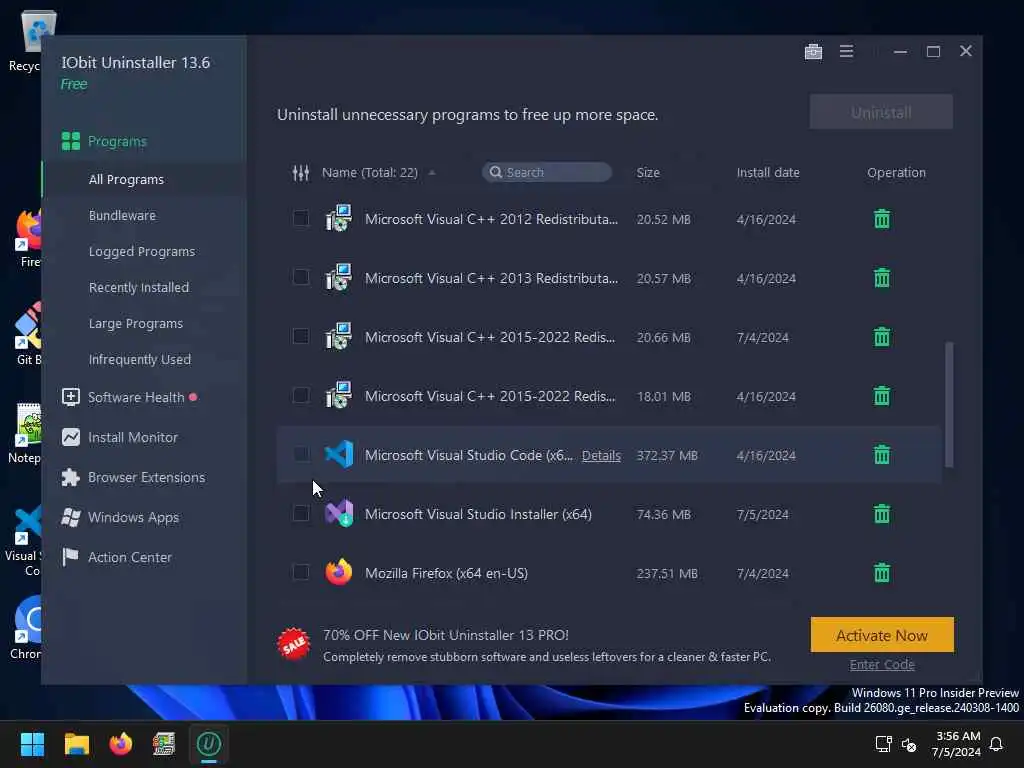Click the Action Center flag icon
The height and width of the screenshot is (768, 1024).
(x=71, y=557)
